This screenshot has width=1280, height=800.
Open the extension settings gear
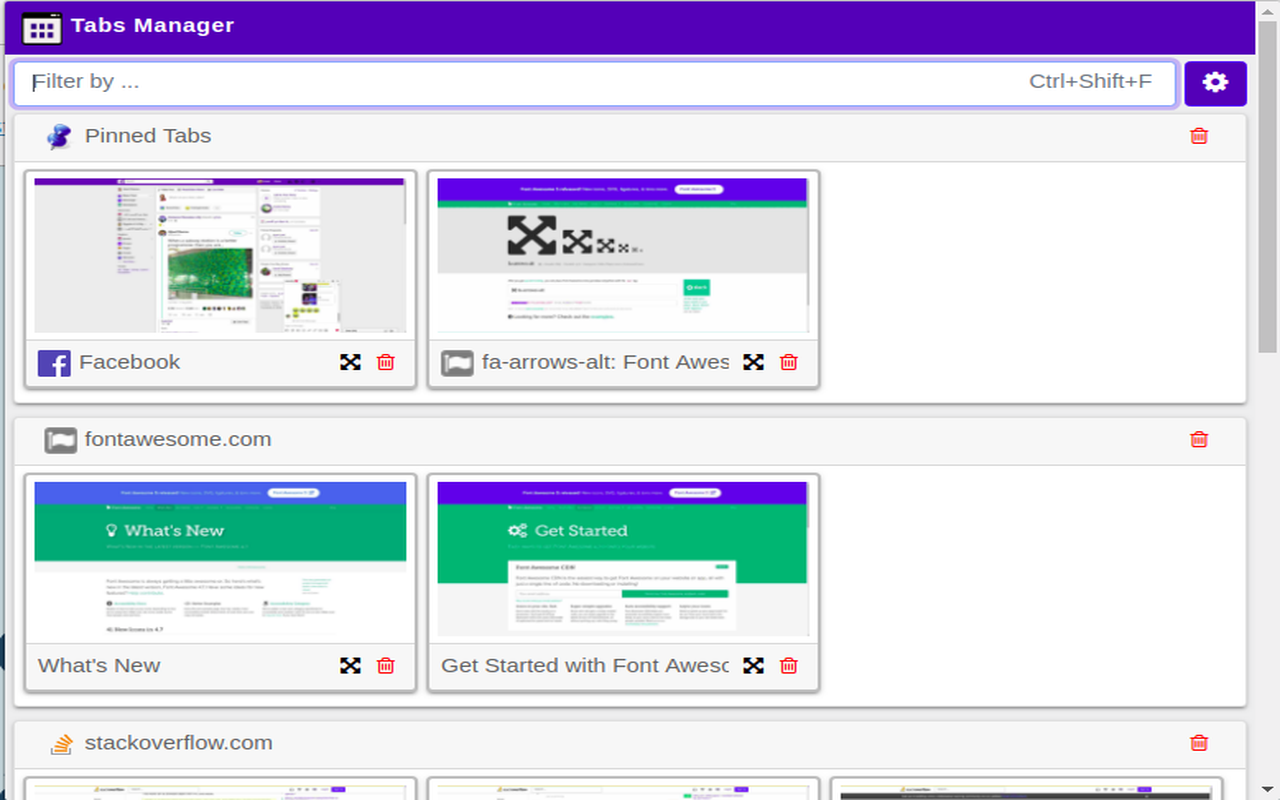[x=1215, y=83]
